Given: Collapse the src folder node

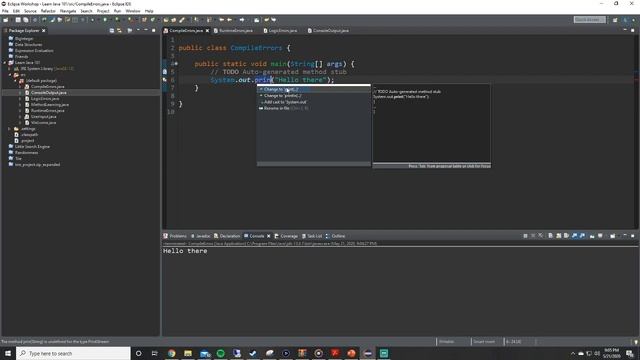Looking at the screenshot, I should [10, 75].
